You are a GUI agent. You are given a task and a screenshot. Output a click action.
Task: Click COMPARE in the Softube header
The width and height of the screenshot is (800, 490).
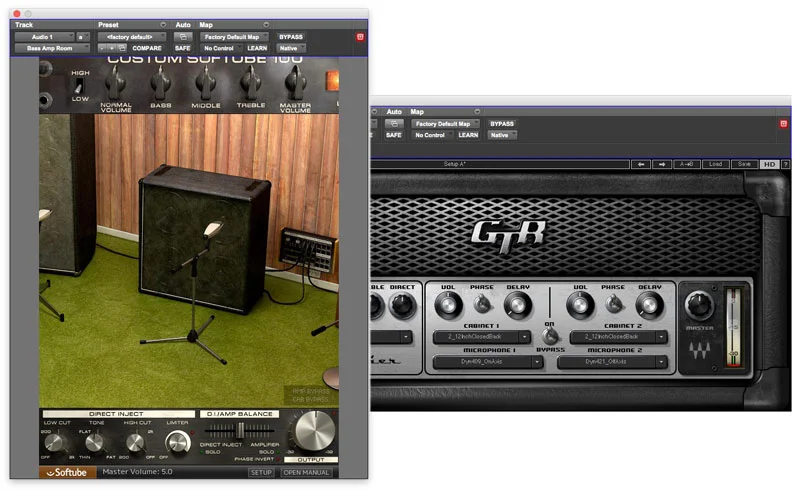pos(147,48)
